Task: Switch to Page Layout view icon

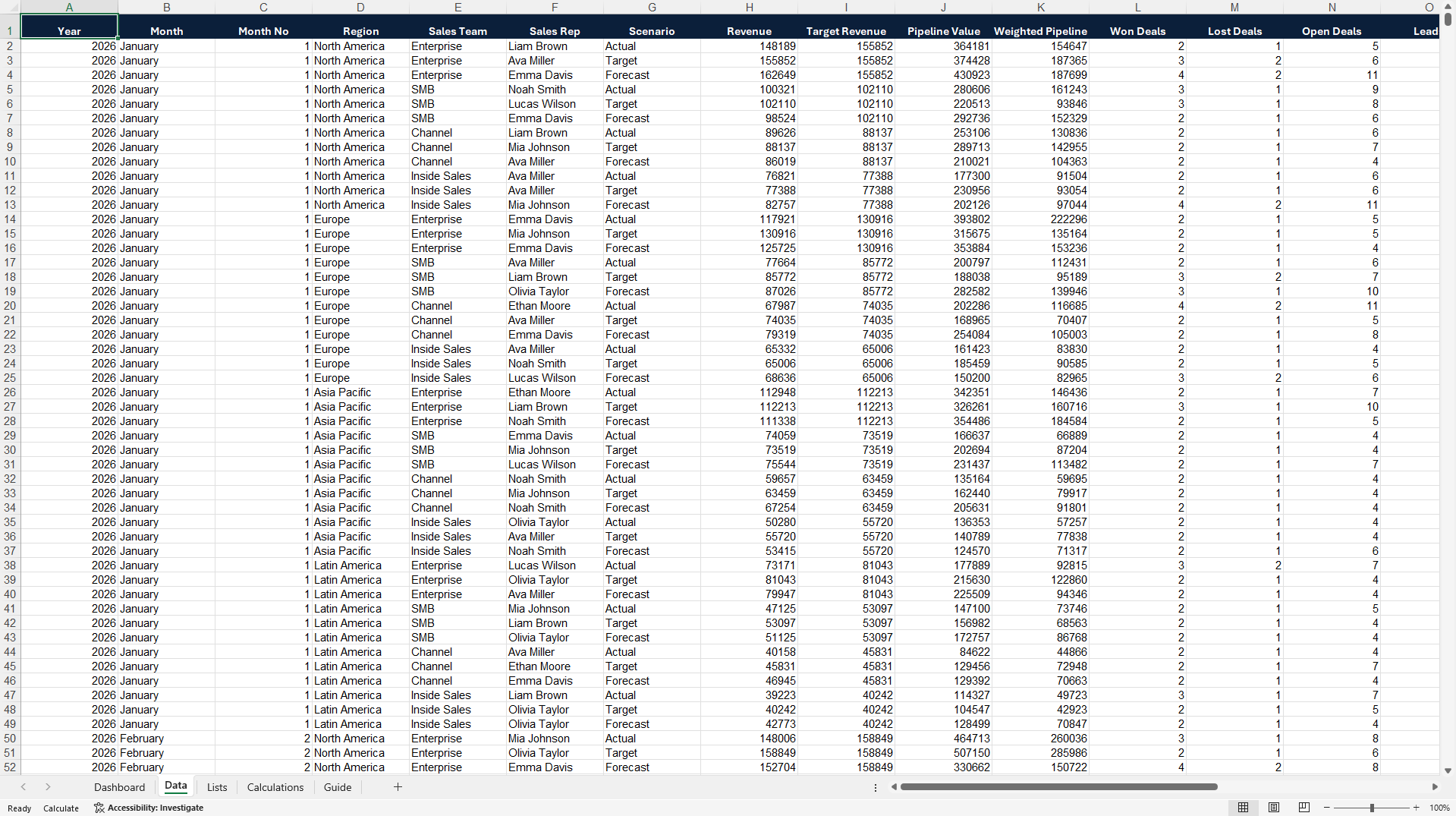Action: pyautogui.click(x=1274, y=808)
